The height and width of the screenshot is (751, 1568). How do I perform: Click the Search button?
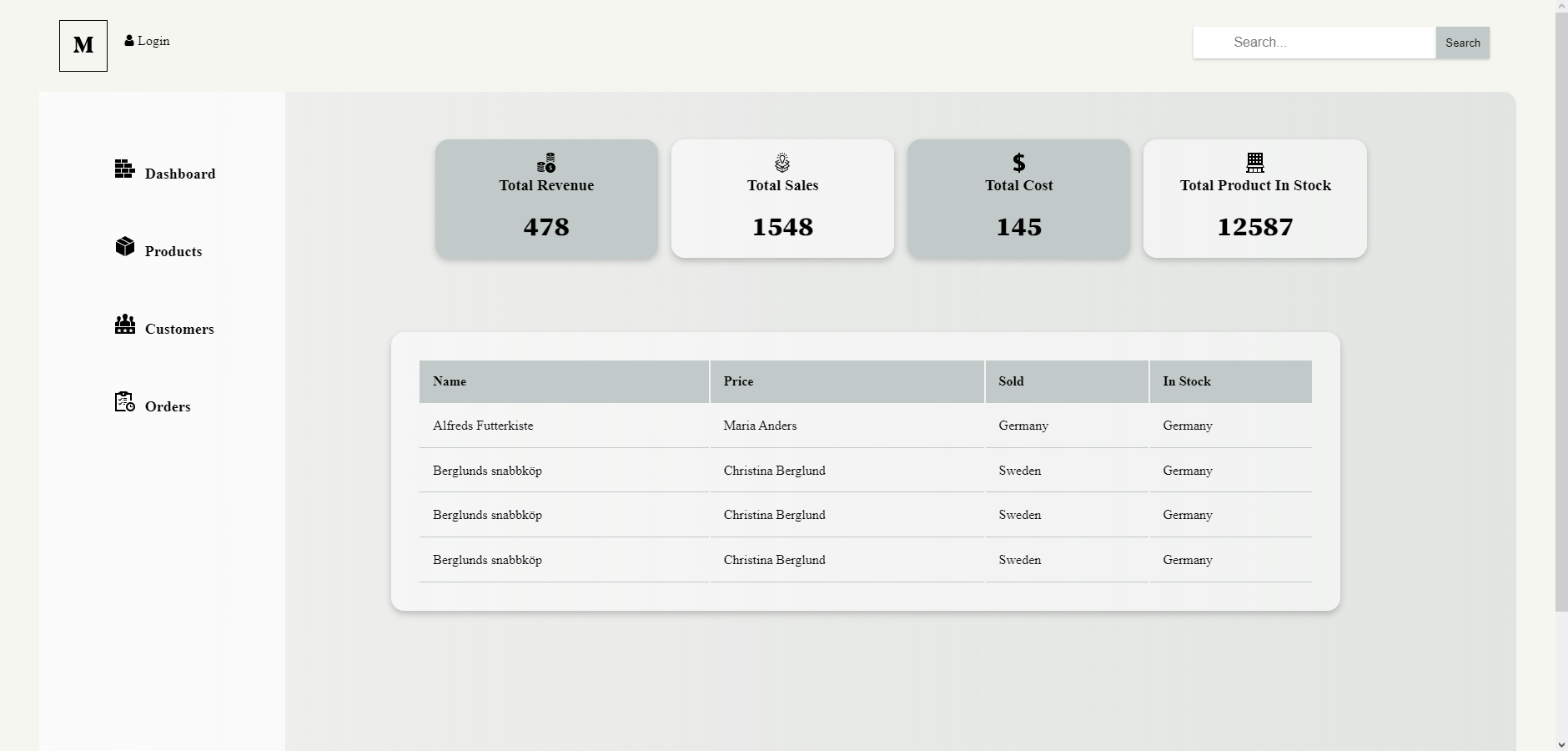pyautogui.click(x=1463, y=43)
